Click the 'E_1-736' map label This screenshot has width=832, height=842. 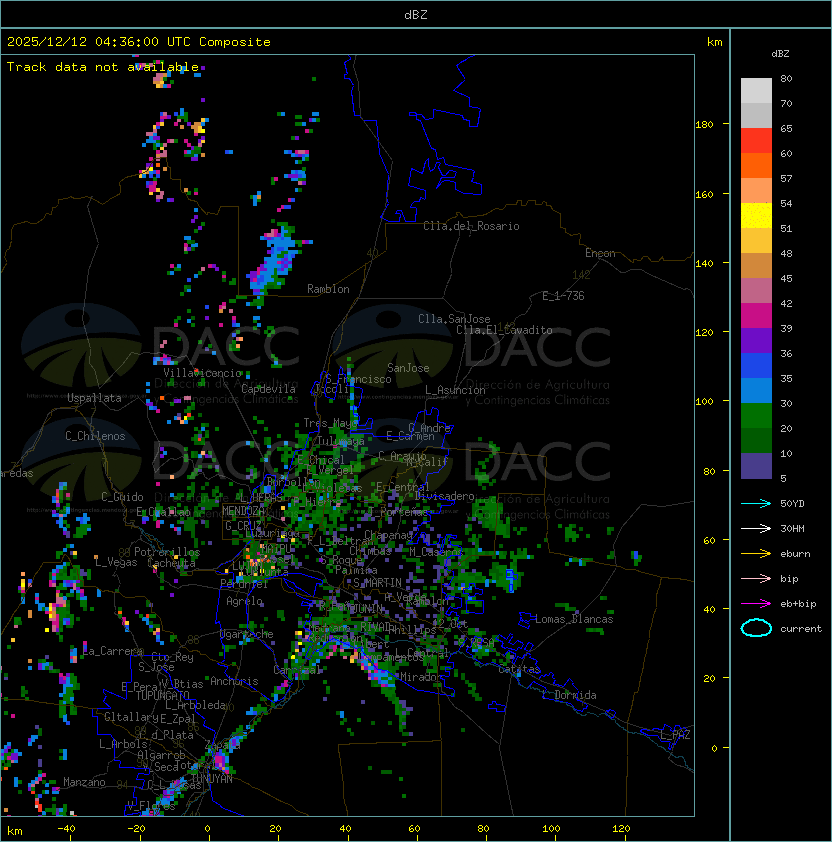[563, 296]
